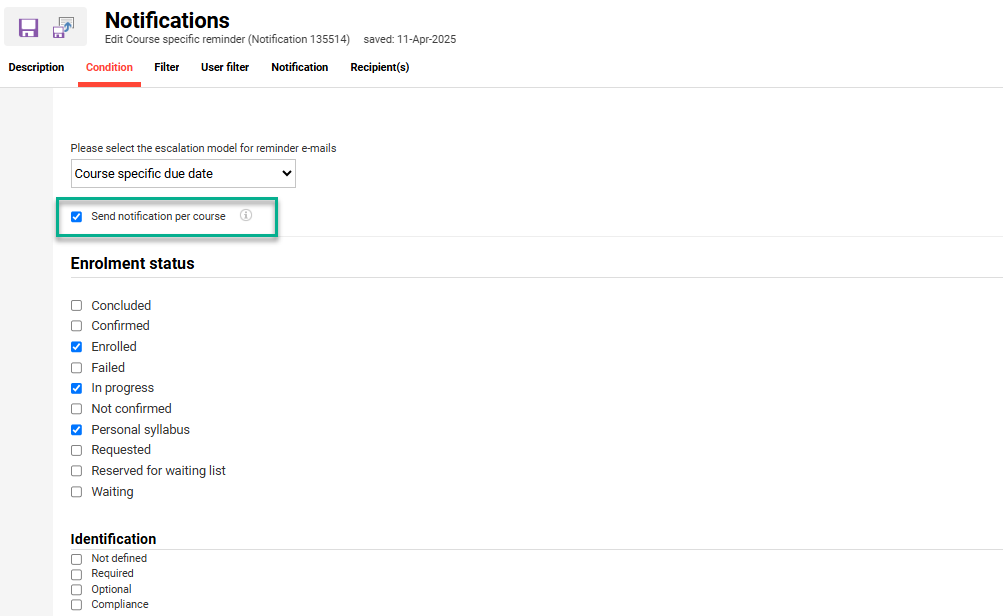The height and width of the screenshot is (616, 1003).
Task: Uncheck the Personal syllabus enrolment status
Action: 76,429
